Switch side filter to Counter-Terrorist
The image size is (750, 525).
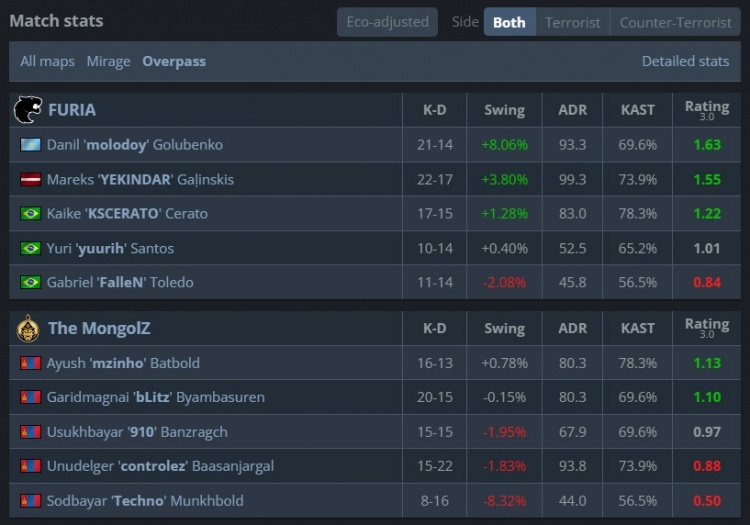point(675,22)
